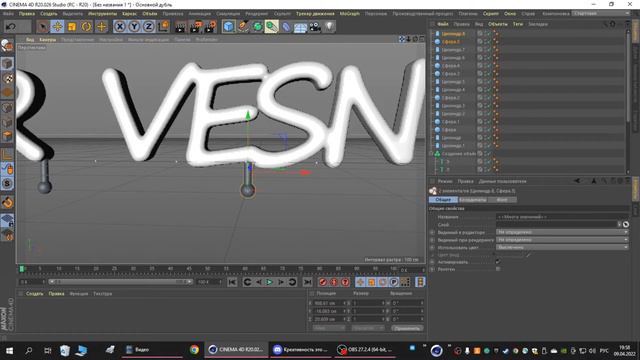Toggle X axis lock

(x=119, y=27)
